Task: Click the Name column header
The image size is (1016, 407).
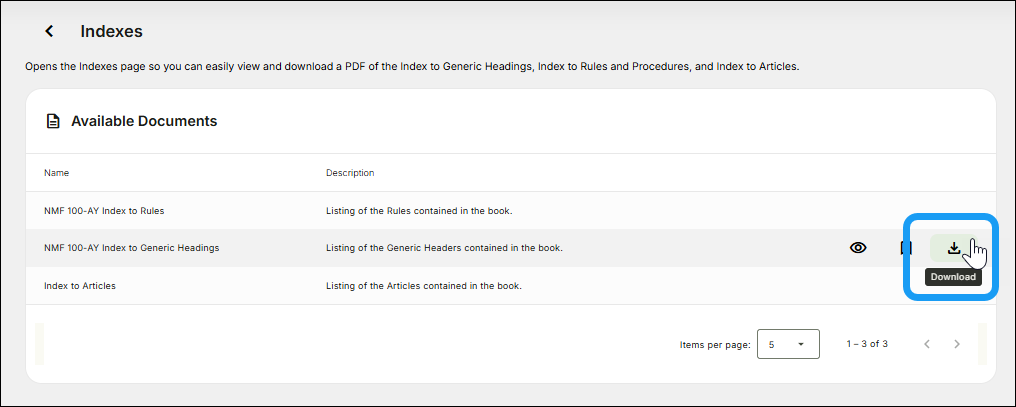Action: [57, 173]
